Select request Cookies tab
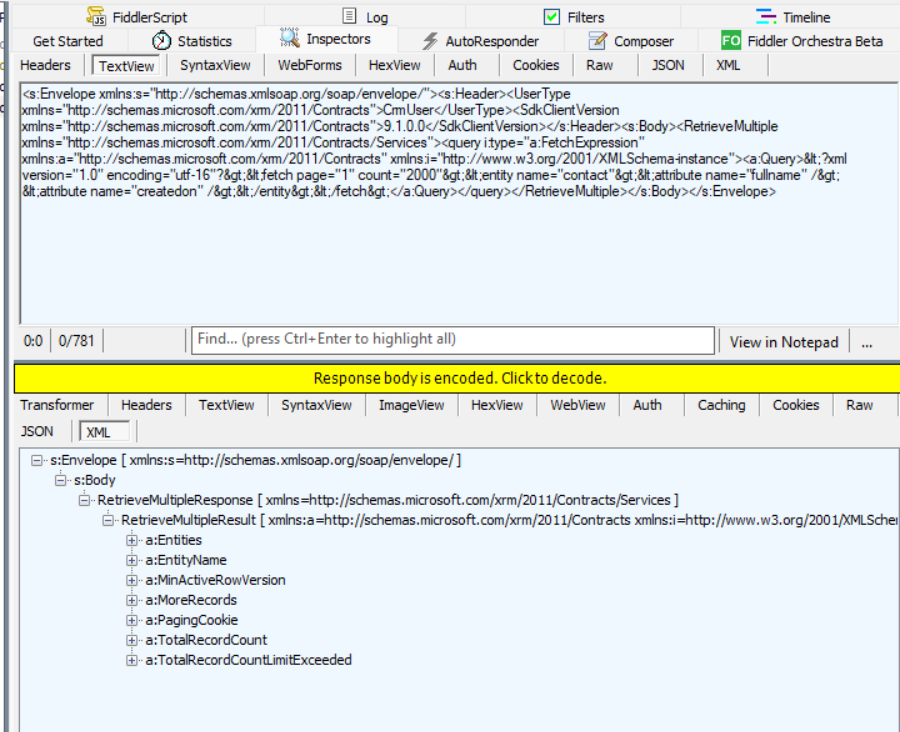 tap(536, 65)
